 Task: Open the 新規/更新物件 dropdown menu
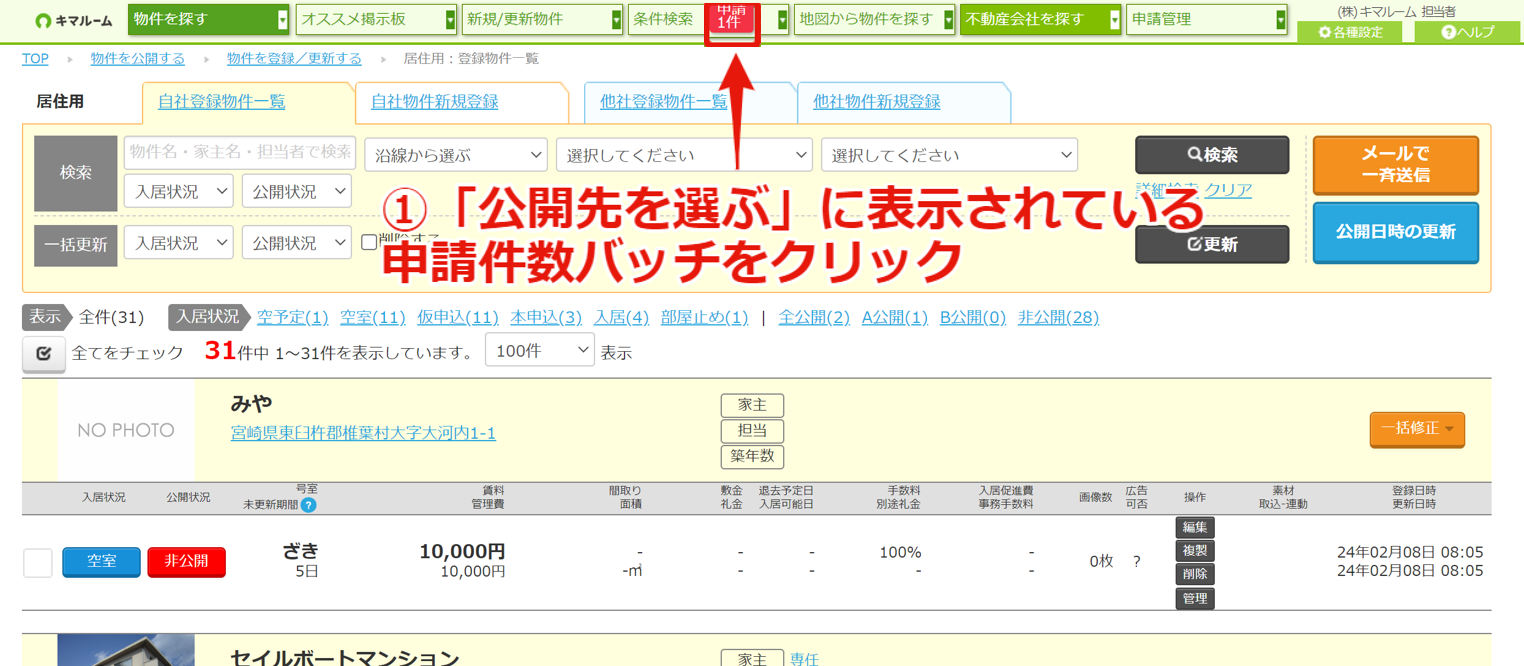pyautogui.click(x=542, y=19)
